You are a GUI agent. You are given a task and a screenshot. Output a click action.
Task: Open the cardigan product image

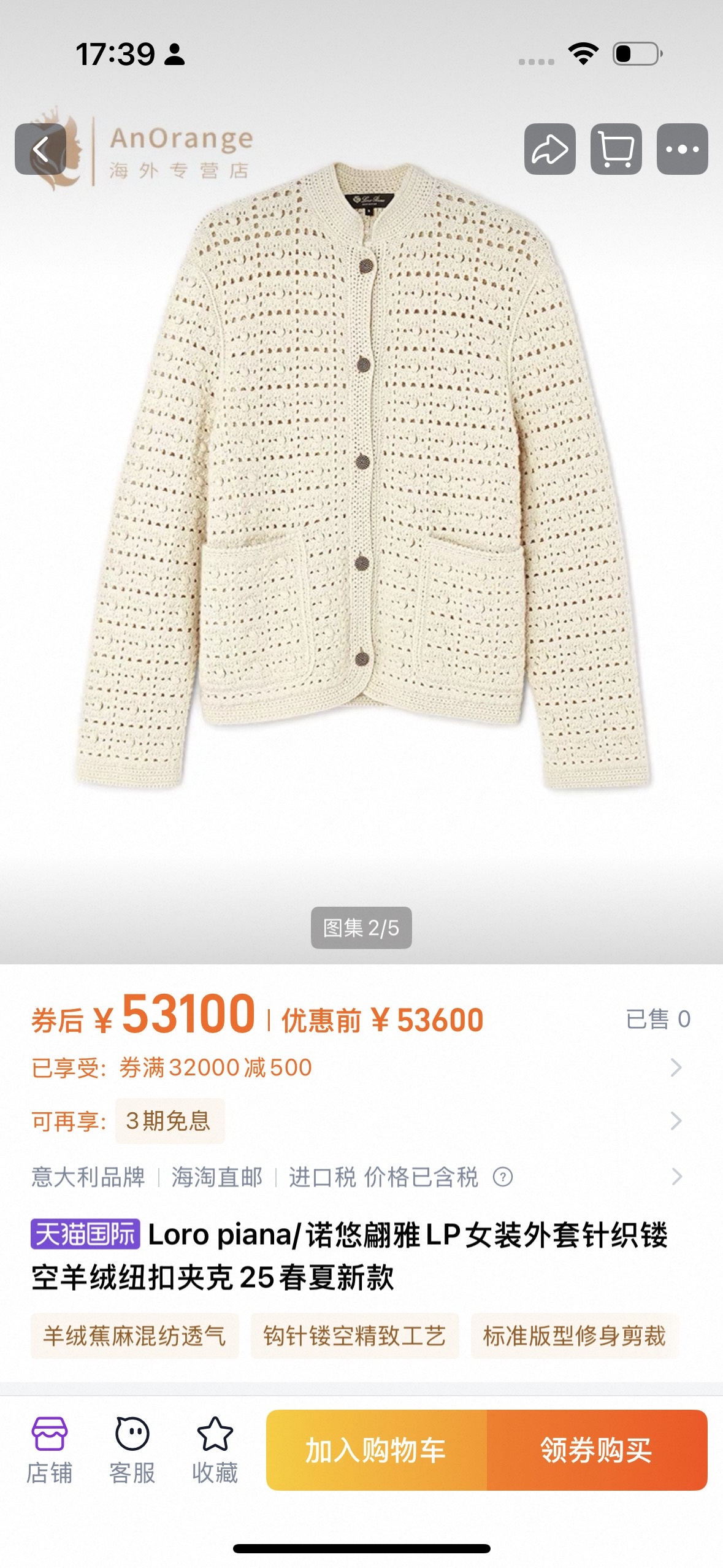click(361, 475)
